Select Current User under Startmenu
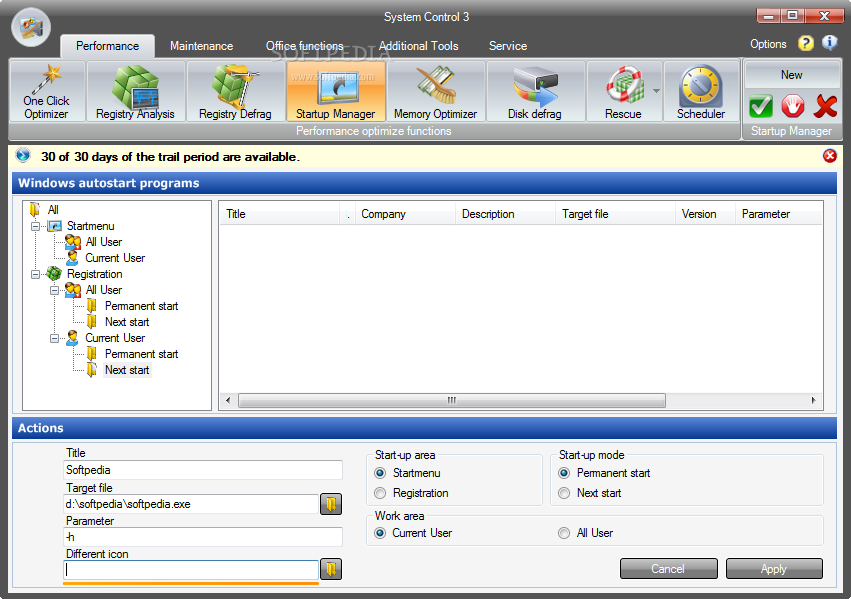 [115, 258]
